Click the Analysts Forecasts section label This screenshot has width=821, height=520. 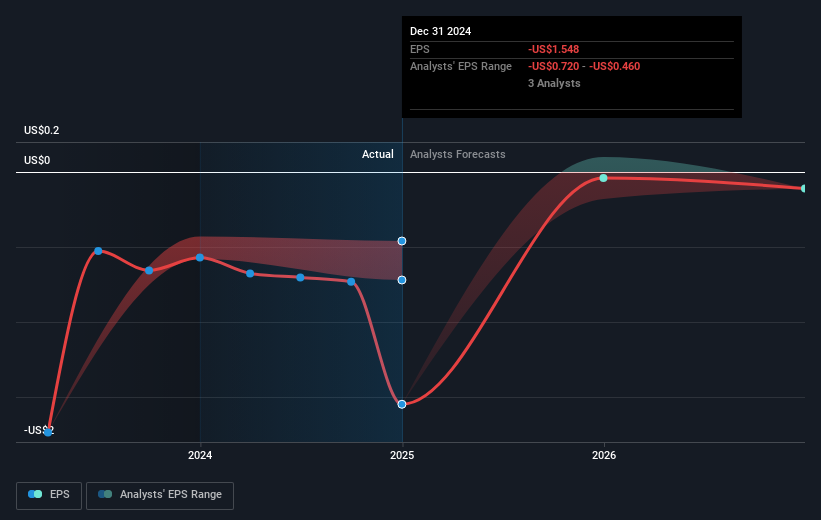point(458,154)
